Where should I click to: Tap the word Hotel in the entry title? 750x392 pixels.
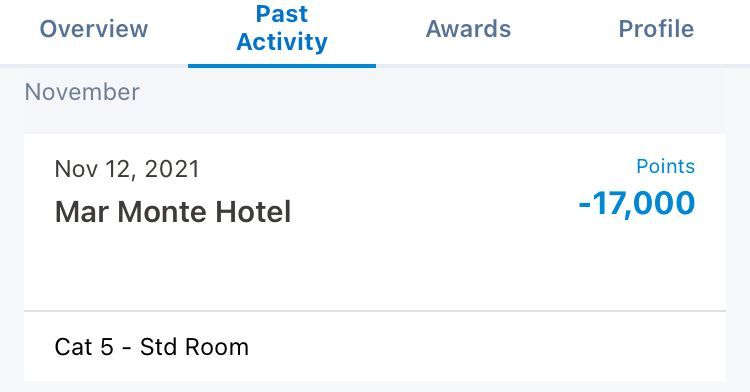pyautogui.click(x=253, y=212)
